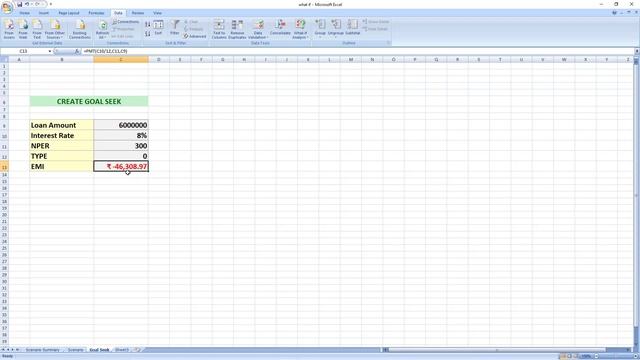Select the cell containing 8%
The height and width of the screenshot is (360, 640).
(x=121, y=136)
